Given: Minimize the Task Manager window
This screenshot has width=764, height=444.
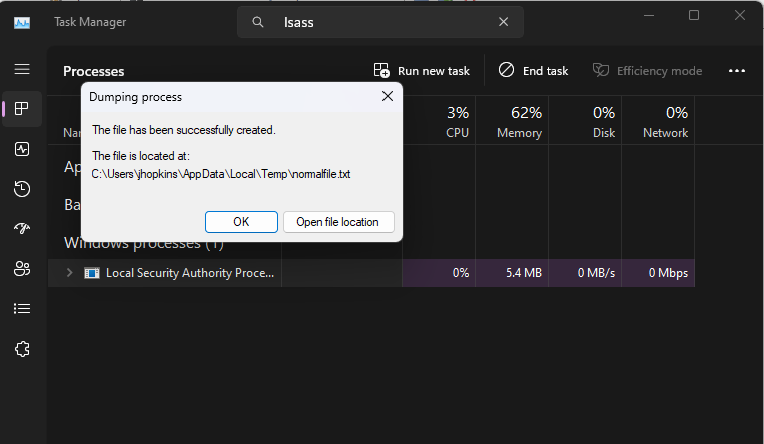Looking at the screenshot, I should (x=649, y=16).
